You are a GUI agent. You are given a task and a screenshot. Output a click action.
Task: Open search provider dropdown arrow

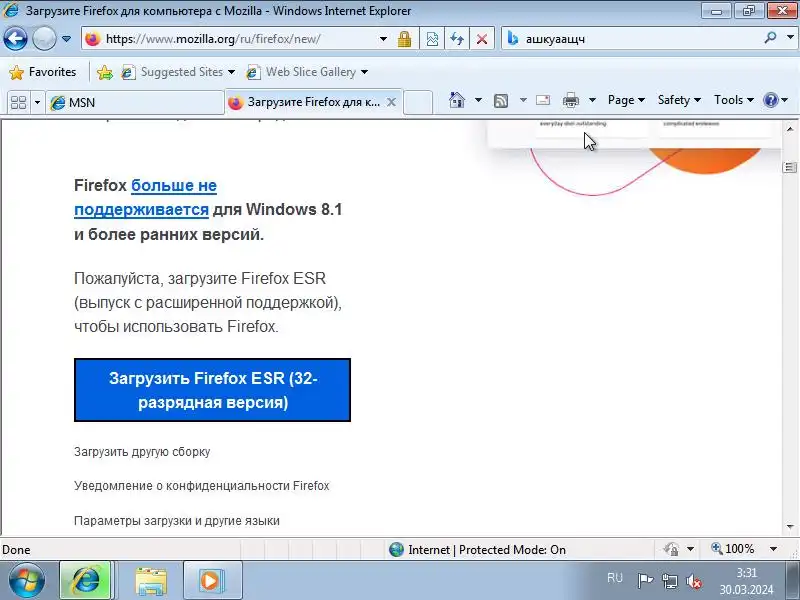pyautogui.click(x=790, y=38)
